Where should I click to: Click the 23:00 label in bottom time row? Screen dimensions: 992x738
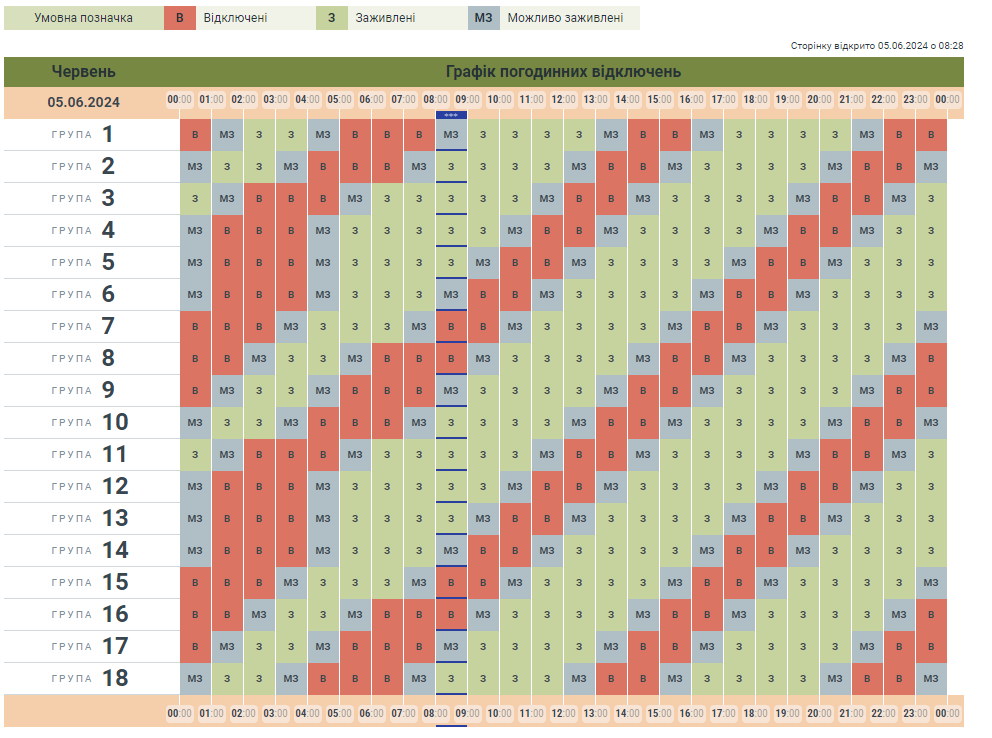(x=915, y=713)
